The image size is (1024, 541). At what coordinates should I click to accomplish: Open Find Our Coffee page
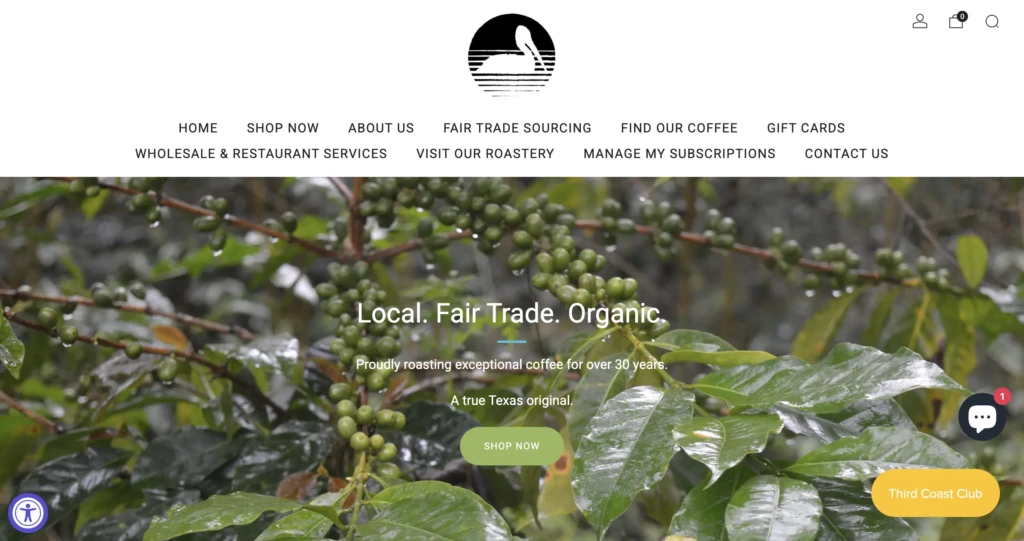tap(679, 128)
